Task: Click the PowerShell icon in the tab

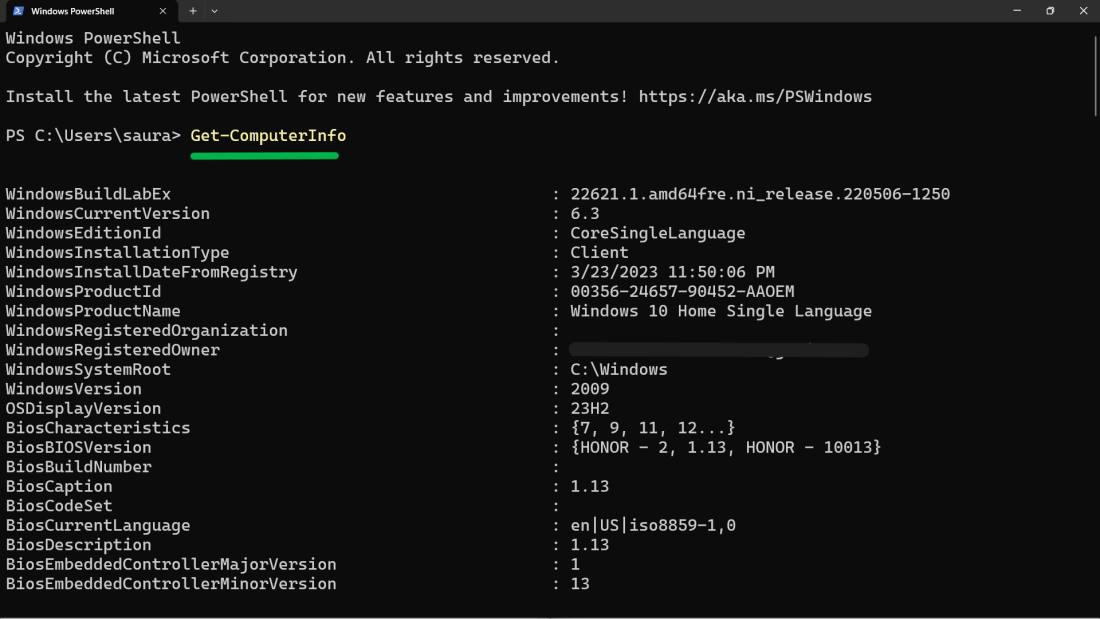Action: [18, 11]
